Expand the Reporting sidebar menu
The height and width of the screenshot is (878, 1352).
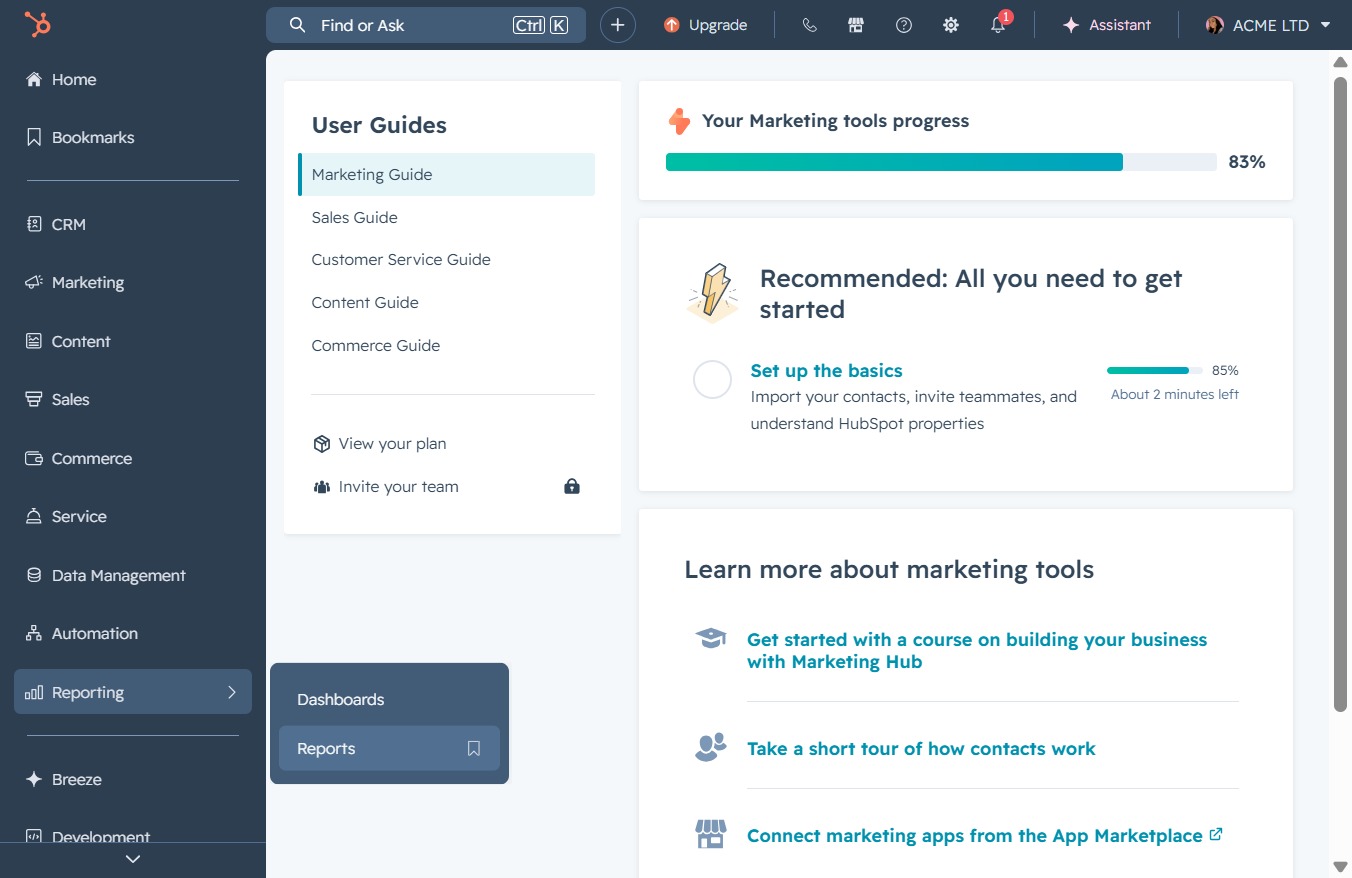pyautogui.click(x=133, y=692)
